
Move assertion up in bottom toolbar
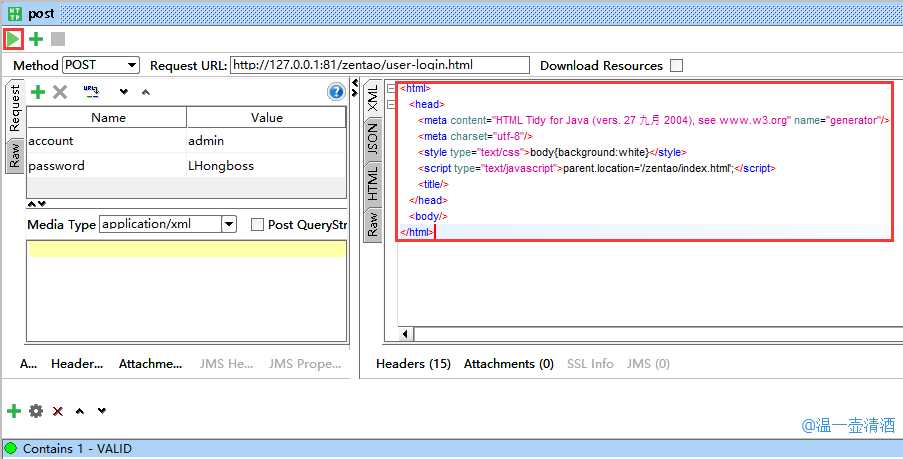tap(79, 411)
